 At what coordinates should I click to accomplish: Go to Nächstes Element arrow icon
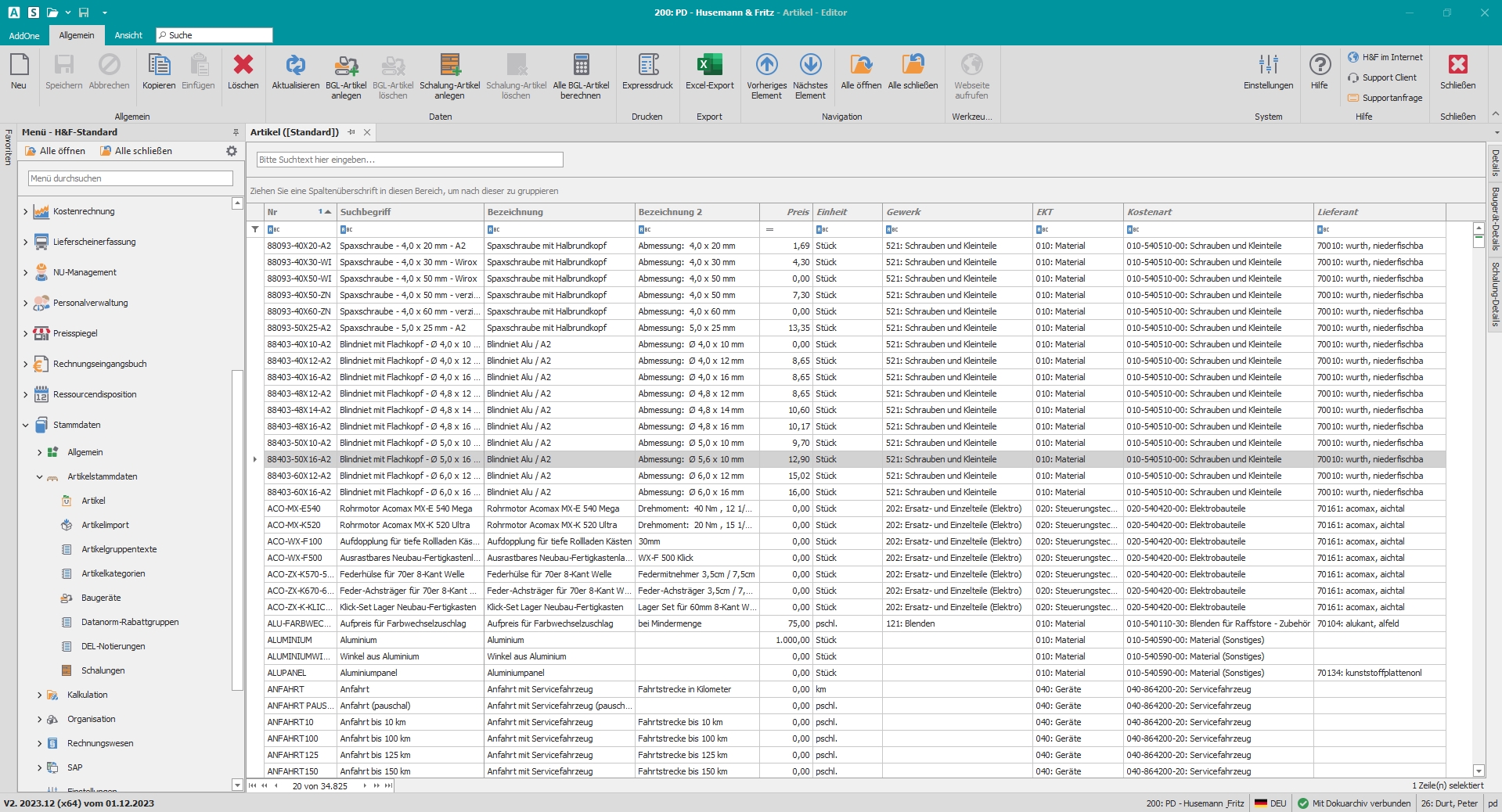[x=810, y=66]
